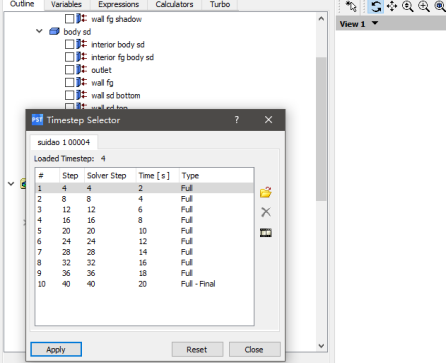Click the boundary icon beside wall sd bottom
This screenshot has height=363, width=447.
coord(81,95)
